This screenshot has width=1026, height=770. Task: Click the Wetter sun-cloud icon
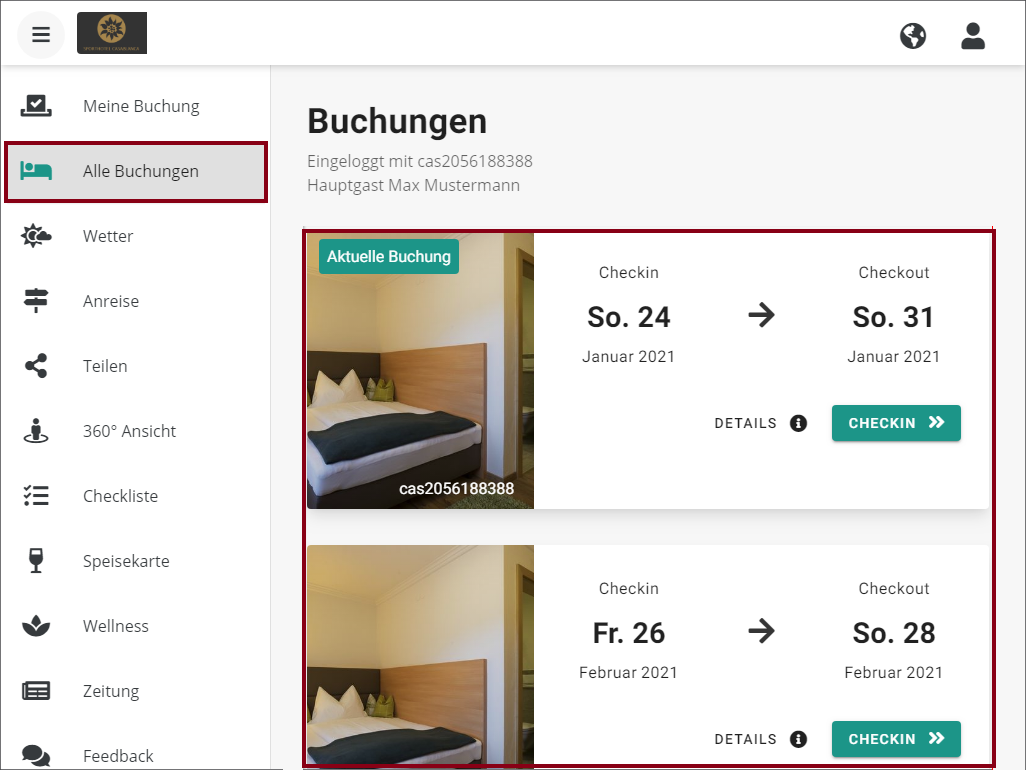click(x=36, y=236)
